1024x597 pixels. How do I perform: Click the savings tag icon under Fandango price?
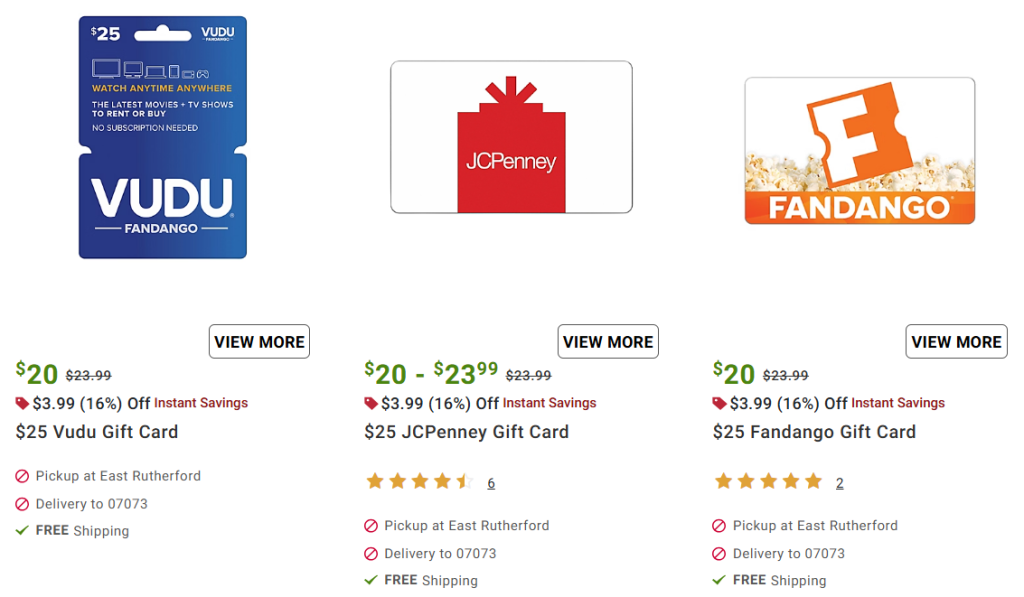coord(719,403)
